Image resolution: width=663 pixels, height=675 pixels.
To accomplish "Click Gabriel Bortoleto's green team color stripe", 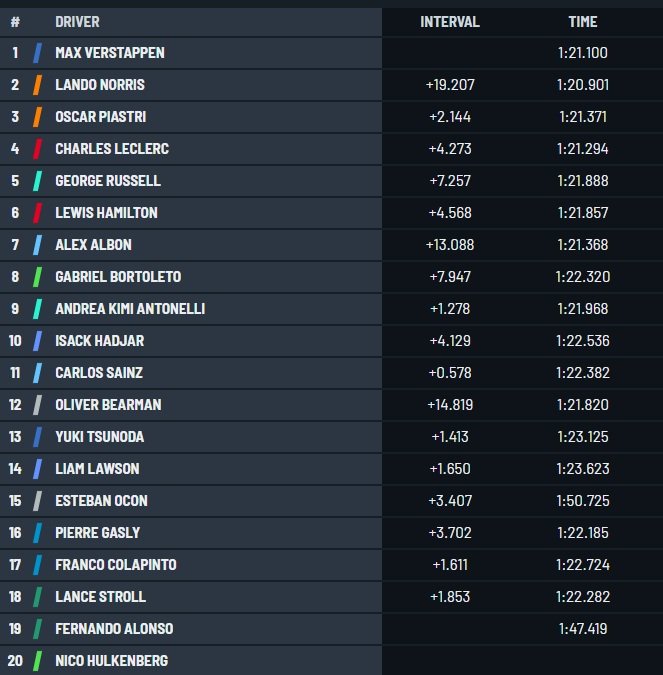I will click(37, 277).
